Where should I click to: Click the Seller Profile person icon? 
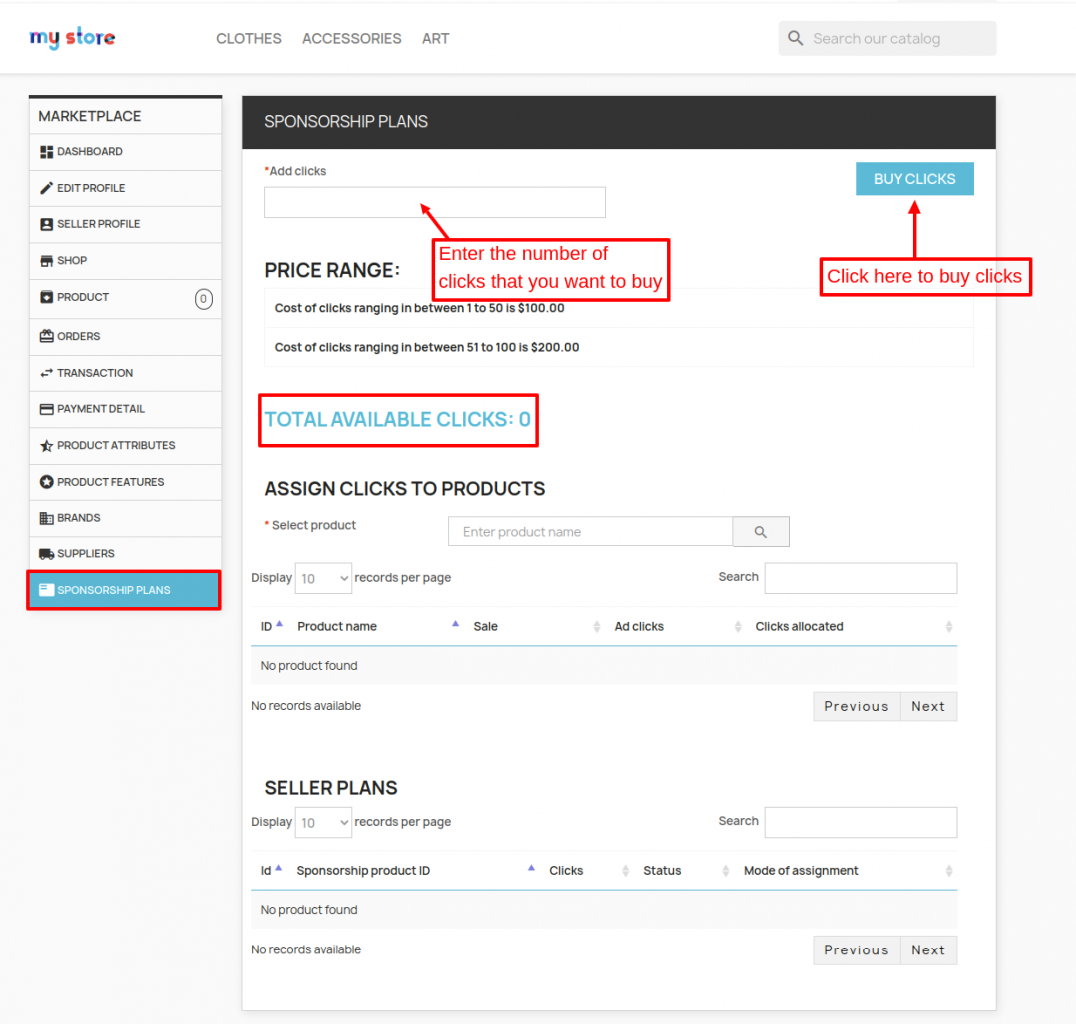[46, 224]
